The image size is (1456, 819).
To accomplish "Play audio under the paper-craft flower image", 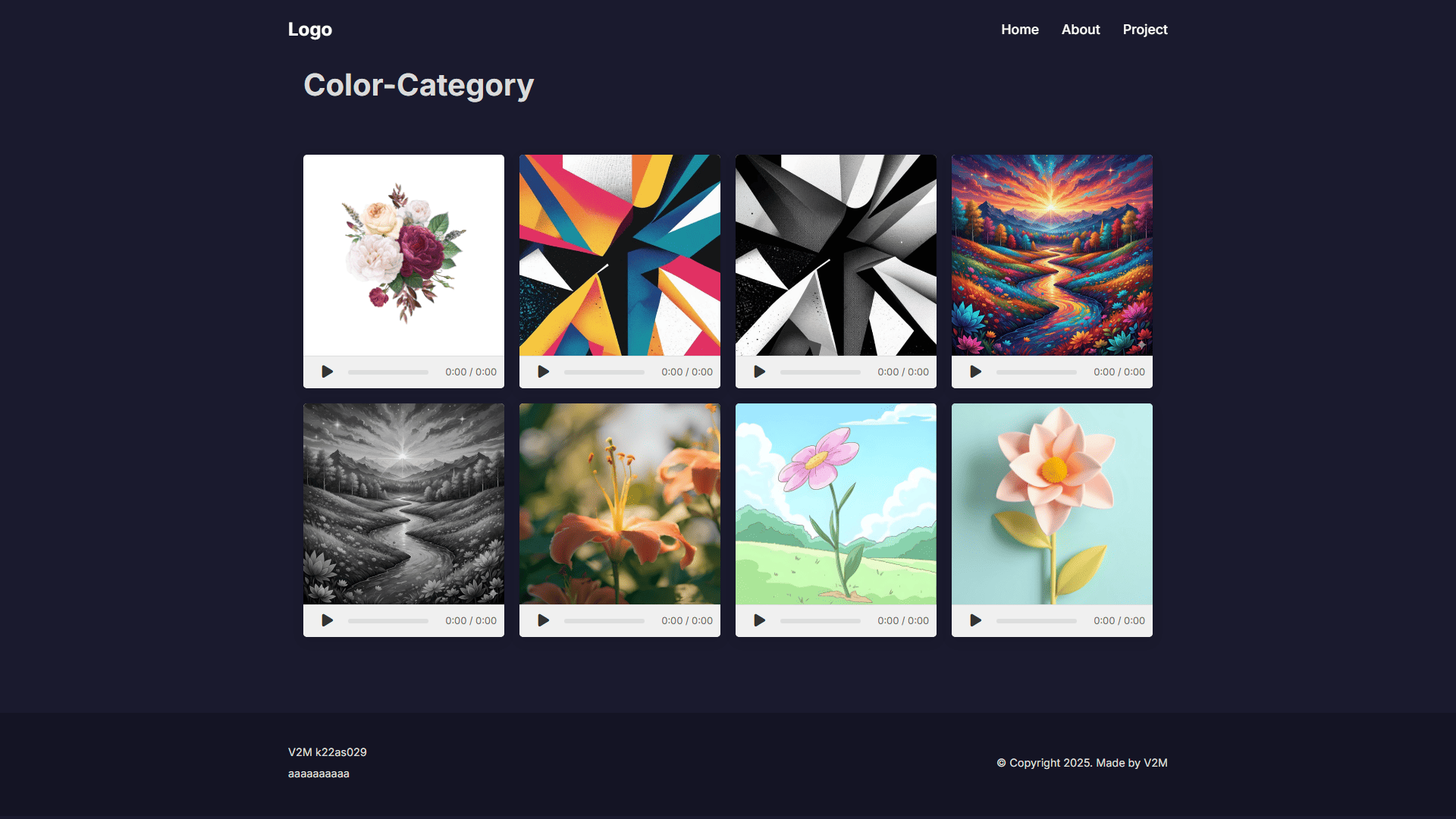I will [x=975, y=620].
